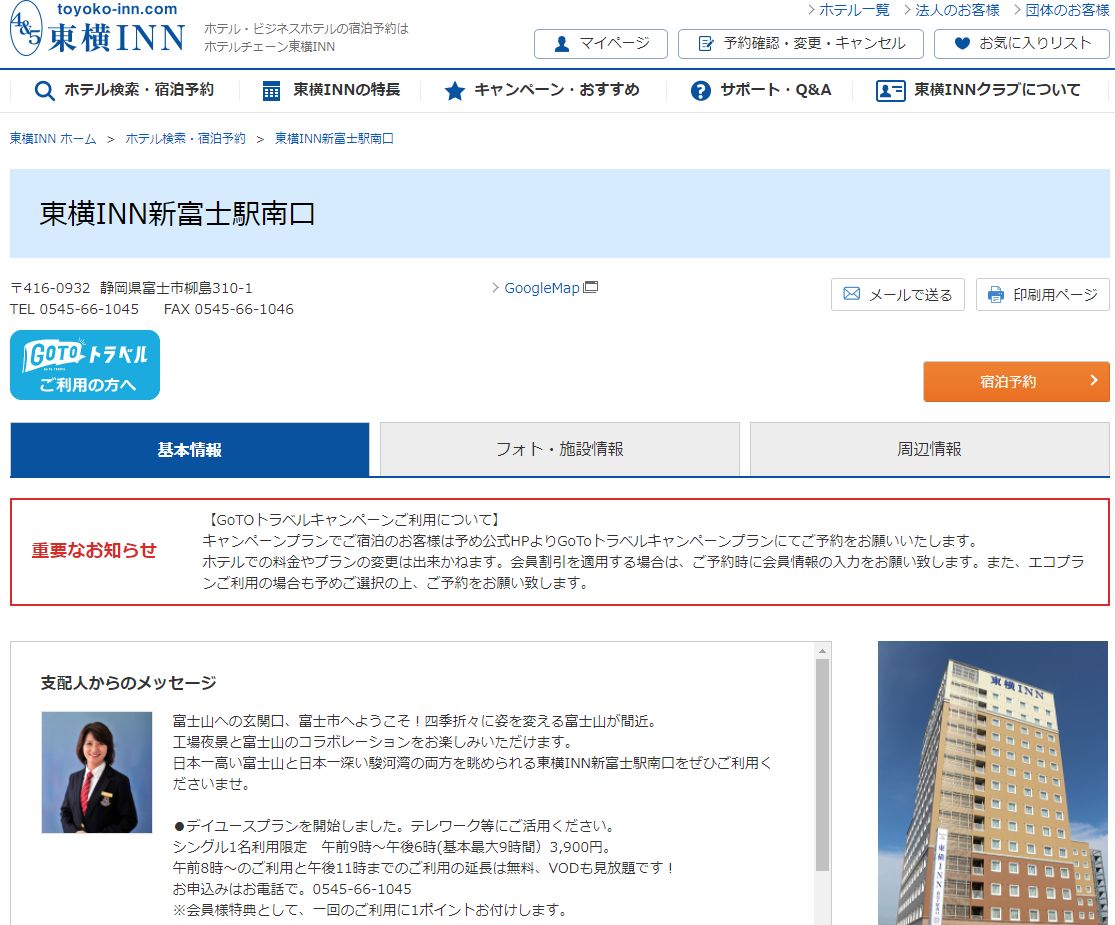
Task: Click the person icon on マイページ
Action: [x=562, y=44]
